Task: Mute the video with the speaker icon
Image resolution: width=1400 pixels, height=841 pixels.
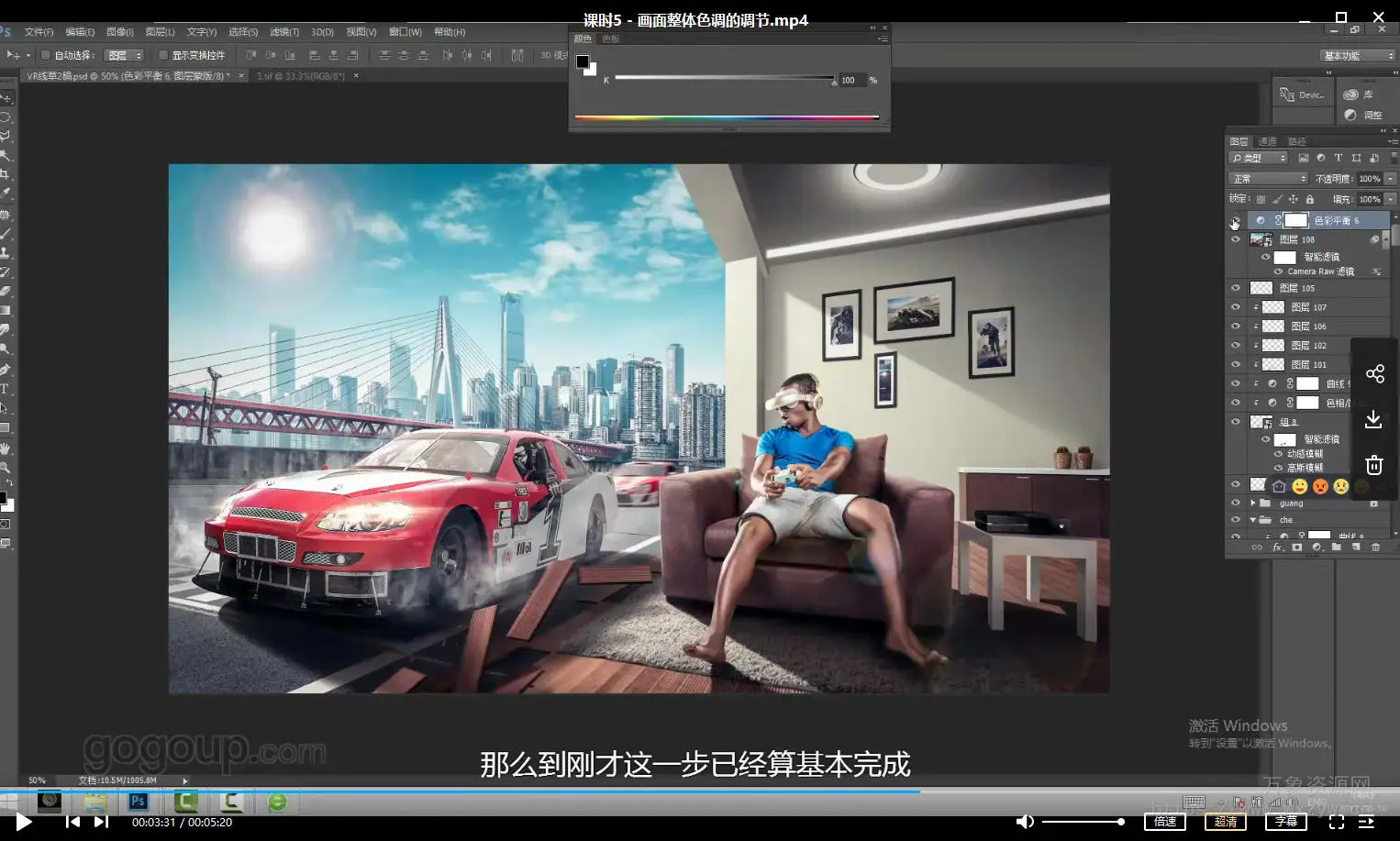Action: coord(1025,822)
